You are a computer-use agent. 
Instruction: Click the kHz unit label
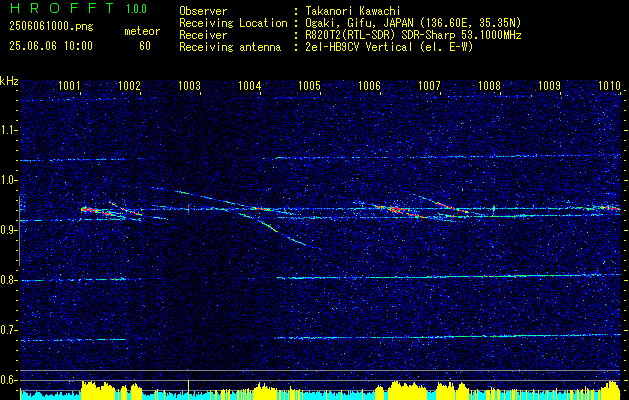point(9,81)
